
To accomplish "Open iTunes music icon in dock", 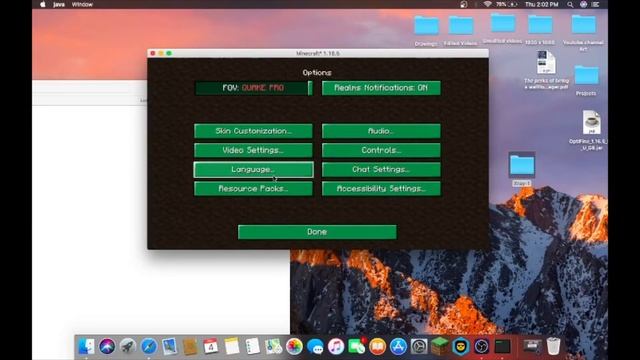I will 336,347.
